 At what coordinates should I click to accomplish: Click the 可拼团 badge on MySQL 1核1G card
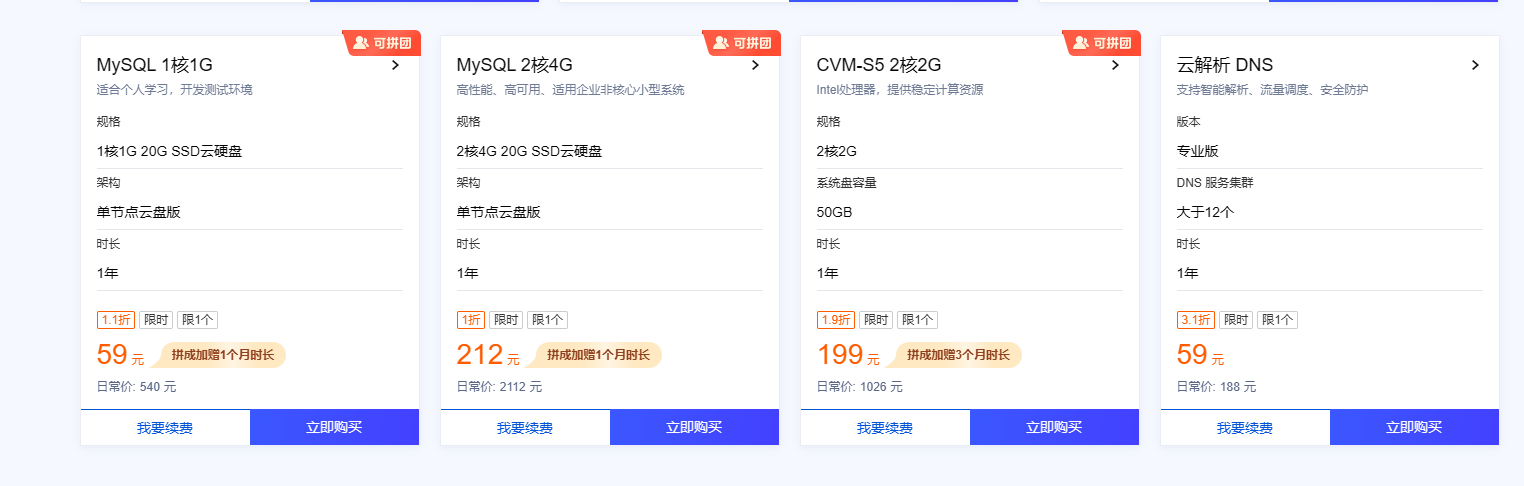tap(382, 43)
